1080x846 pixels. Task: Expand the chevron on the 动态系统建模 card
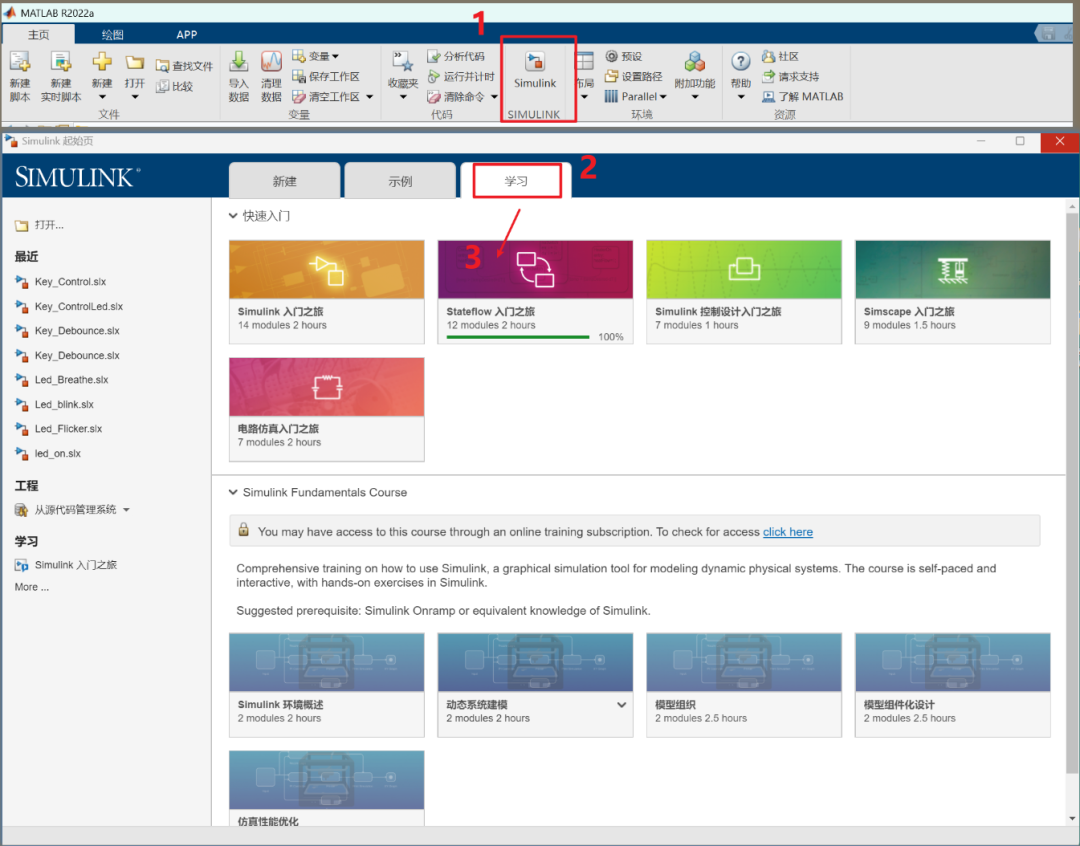click(x=621, y=705)
